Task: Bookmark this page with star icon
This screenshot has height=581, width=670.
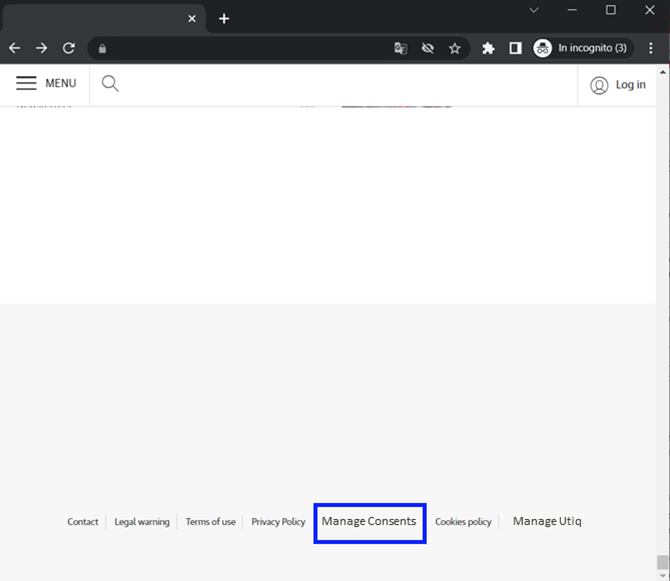Action: pyautogui.click(x=455, y=48)
